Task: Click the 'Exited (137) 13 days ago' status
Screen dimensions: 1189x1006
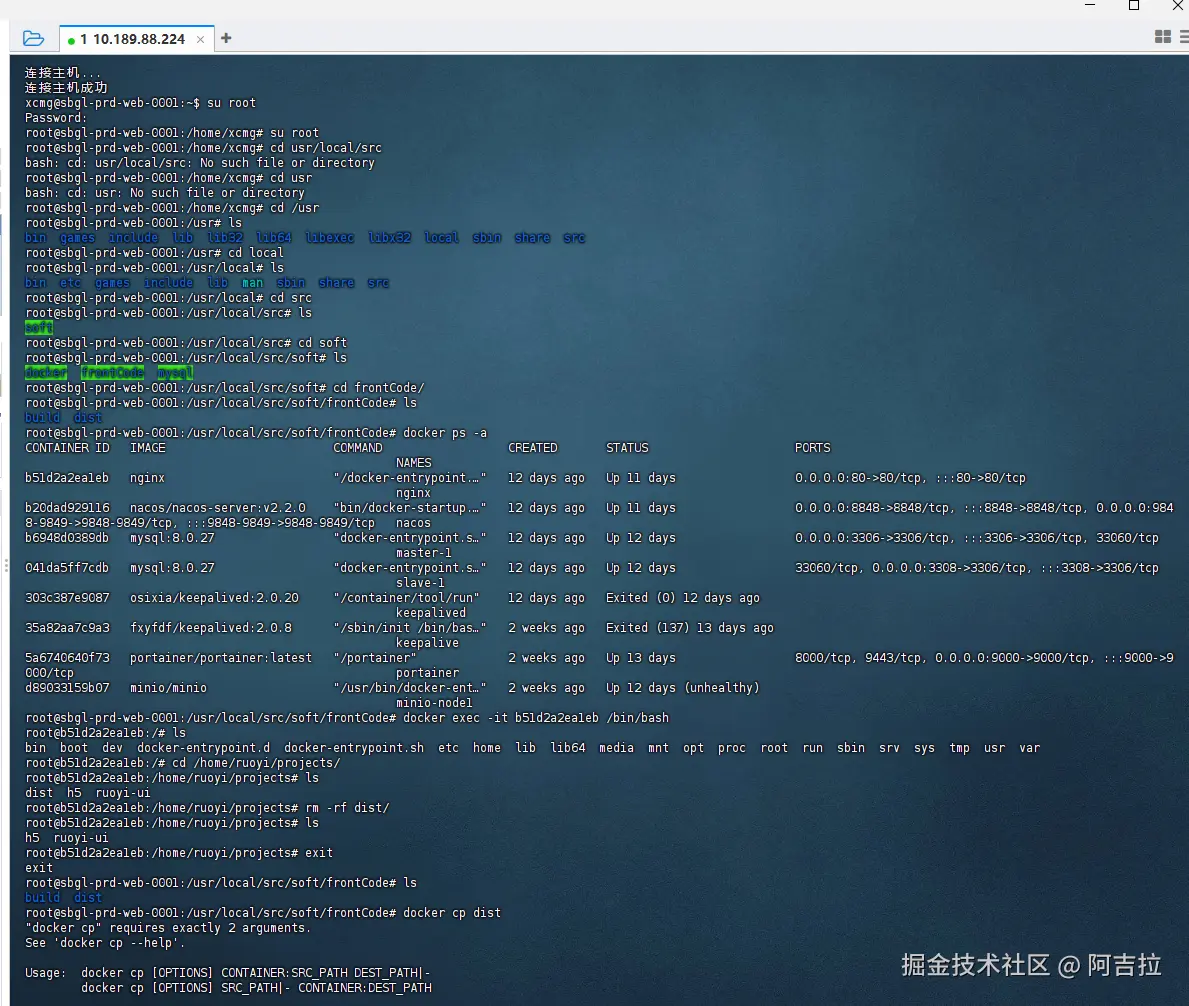Action: point(689,628)
